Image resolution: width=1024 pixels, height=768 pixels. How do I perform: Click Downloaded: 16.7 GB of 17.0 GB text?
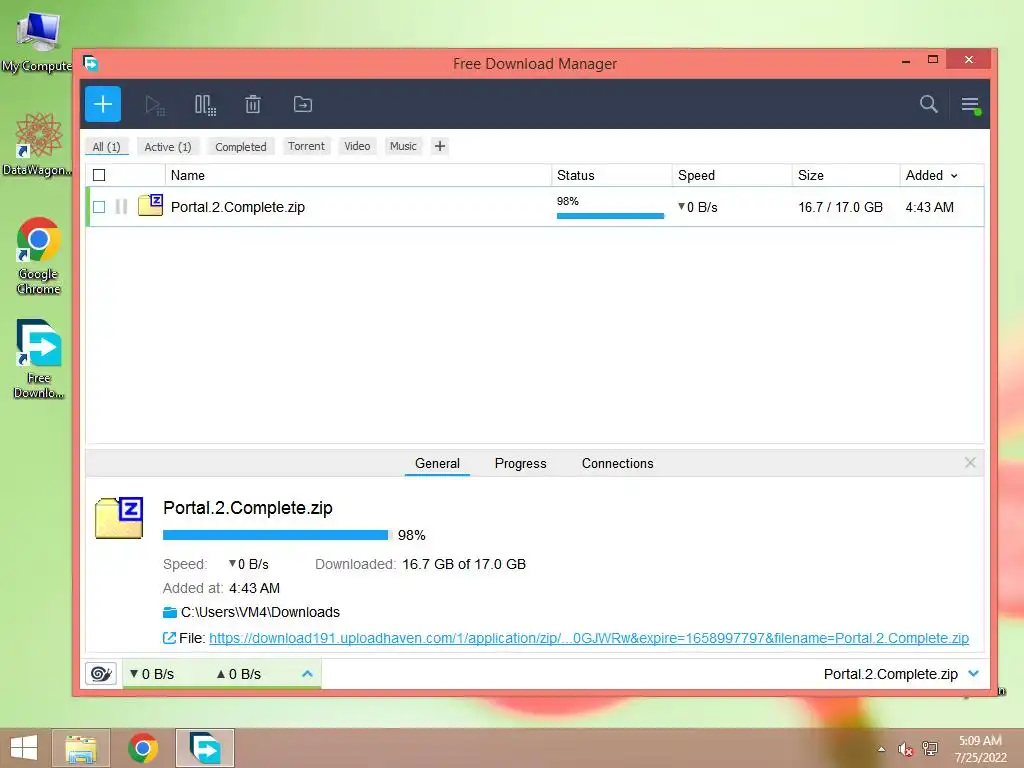[x=420, y=564]
